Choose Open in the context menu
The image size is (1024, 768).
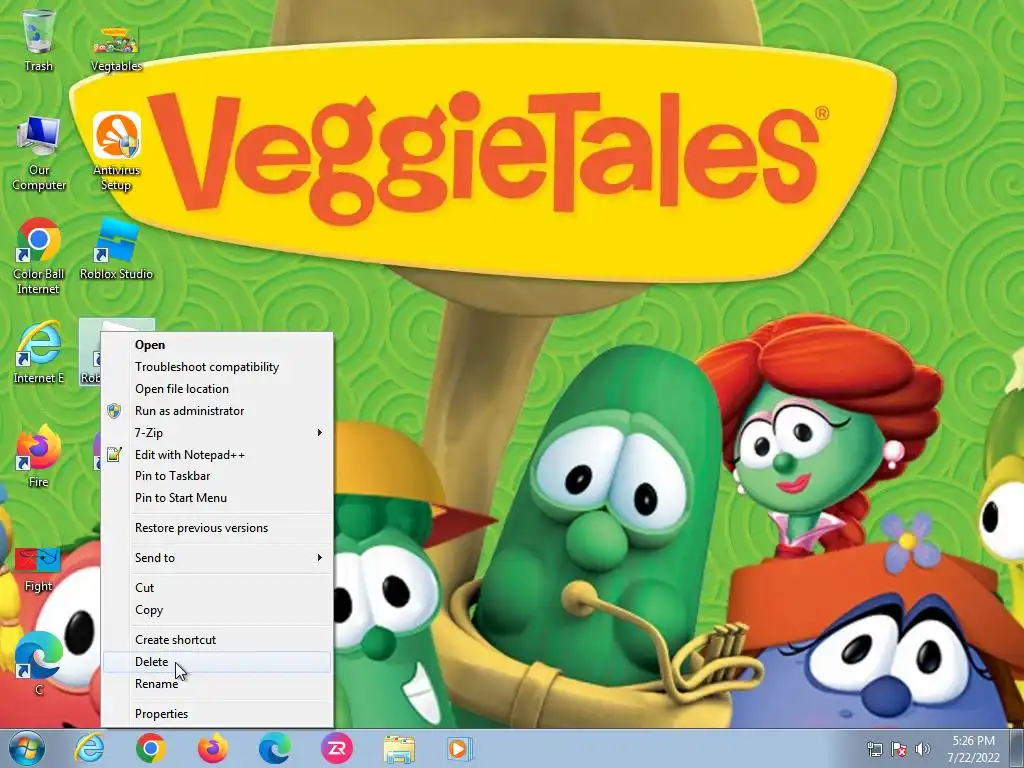click(x=216, y=345)
